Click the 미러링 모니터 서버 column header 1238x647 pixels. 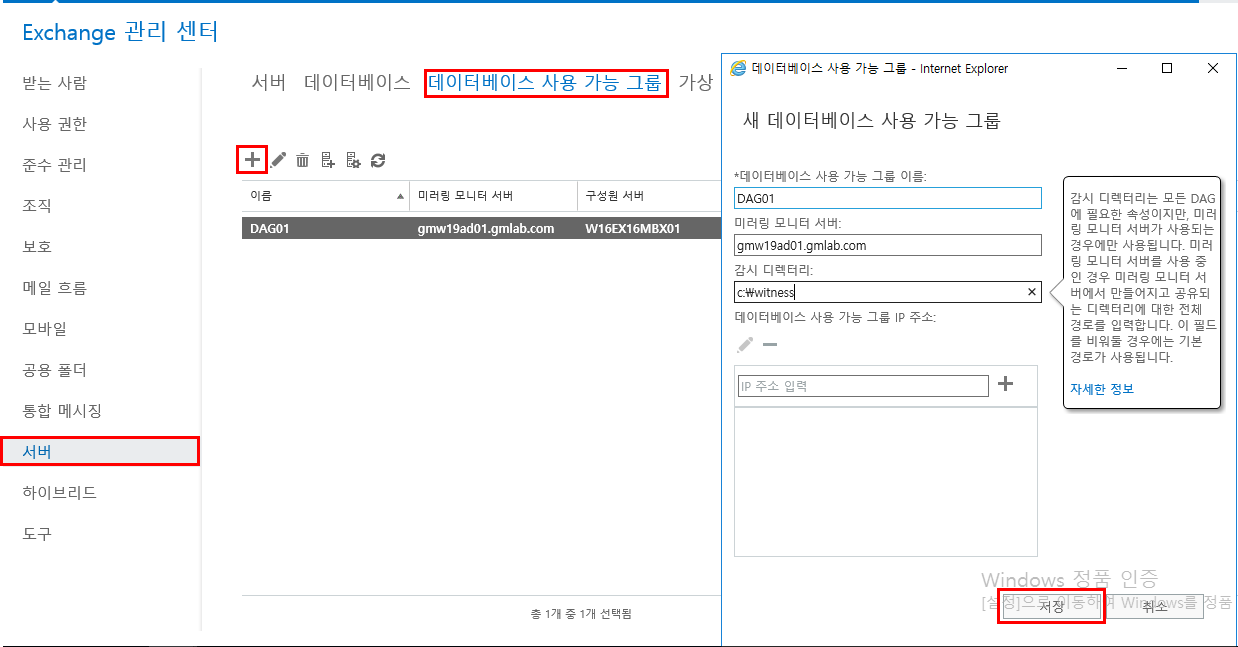[493, 196]
